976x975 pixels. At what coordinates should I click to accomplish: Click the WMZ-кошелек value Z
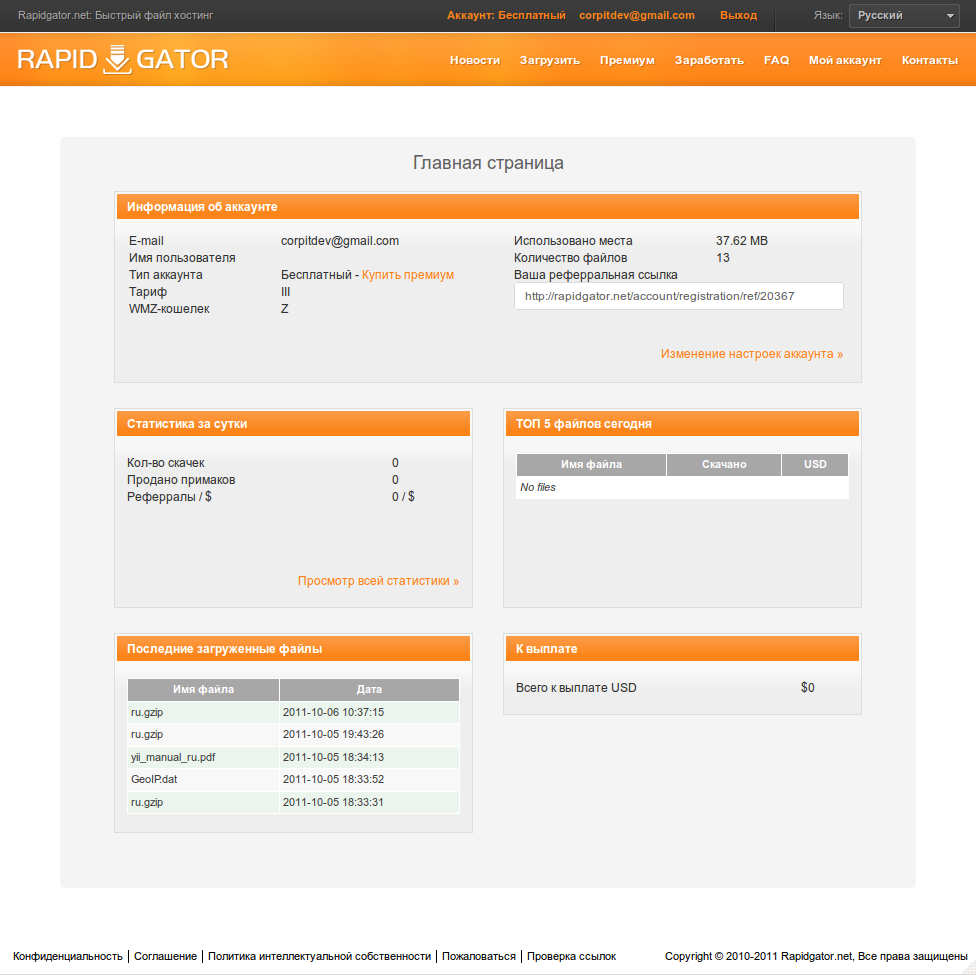[x=284, y=309]
